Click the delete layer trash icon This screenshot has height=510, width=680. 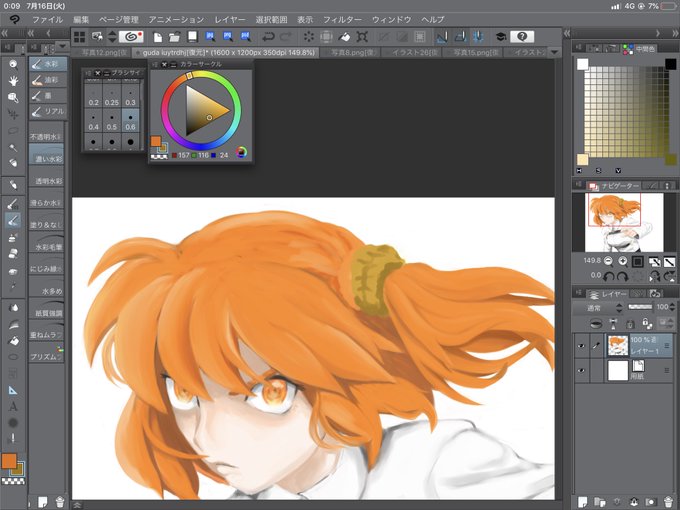668,502
